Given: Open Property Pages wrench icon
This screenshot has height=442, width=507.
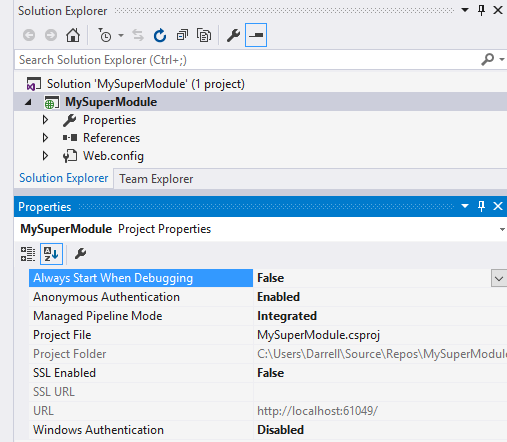Looking at the screenshot, I should [x=80, y=254].
